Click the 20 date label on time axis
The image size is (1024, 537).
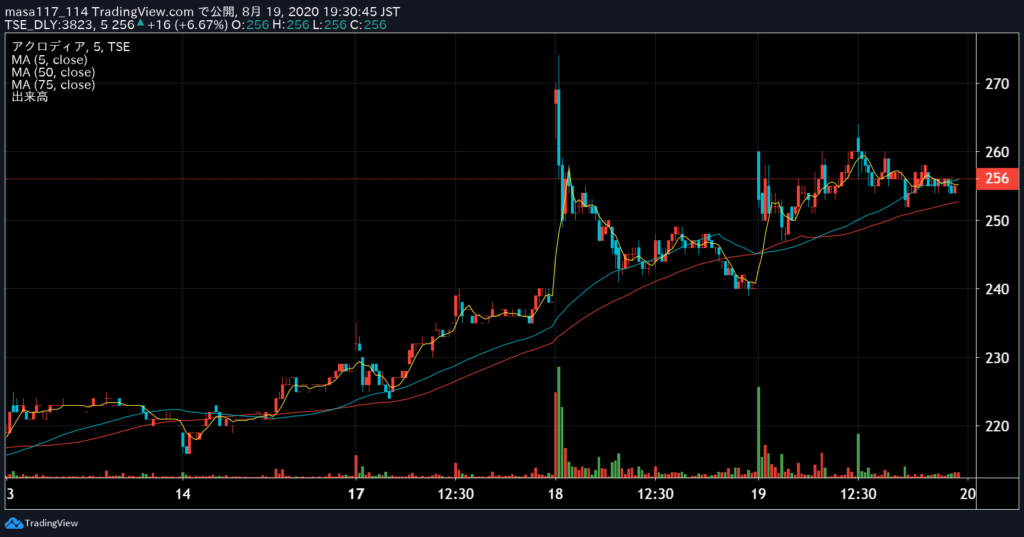pos(967,494)
